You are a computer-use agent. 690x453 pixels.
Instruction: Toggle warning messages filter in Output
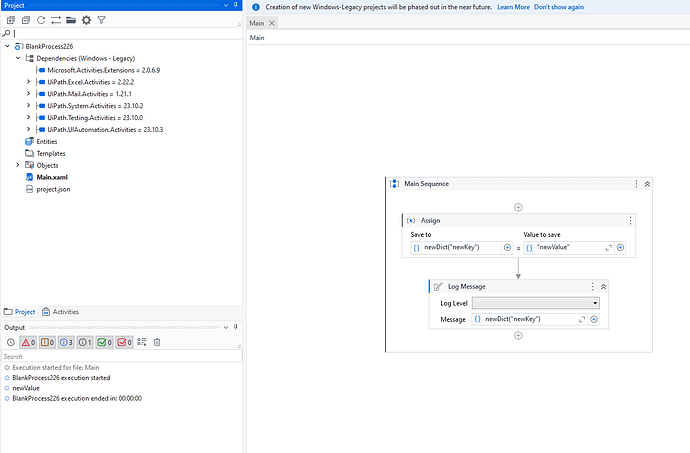point(47,342)
